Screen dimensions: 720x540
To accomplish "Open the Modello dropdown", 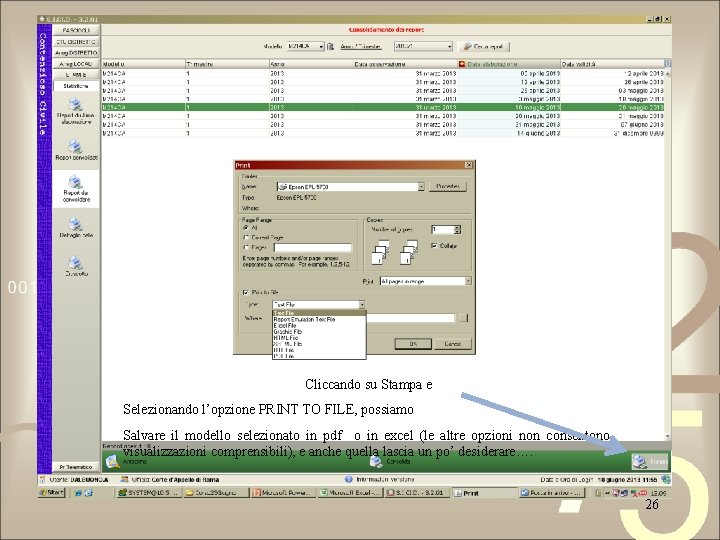I will 305,46.
